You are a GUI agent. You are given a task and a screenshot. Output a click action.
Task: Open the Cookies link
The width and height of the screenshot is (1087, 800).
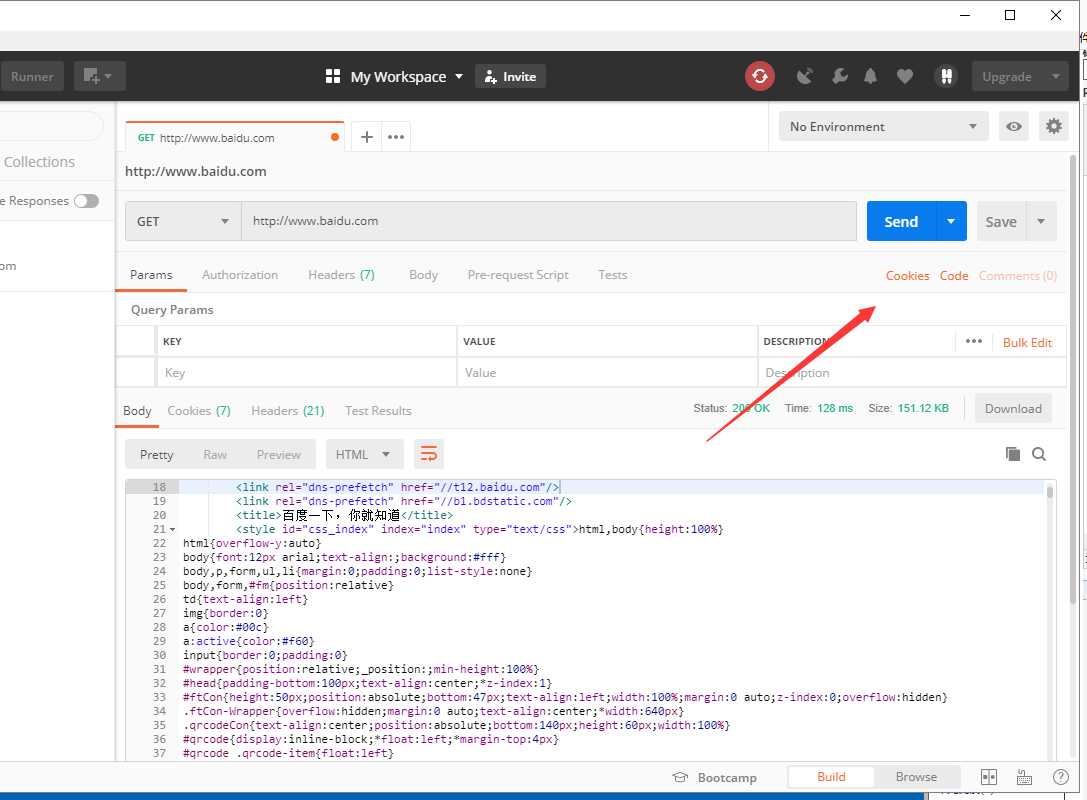tap(907, 275)
